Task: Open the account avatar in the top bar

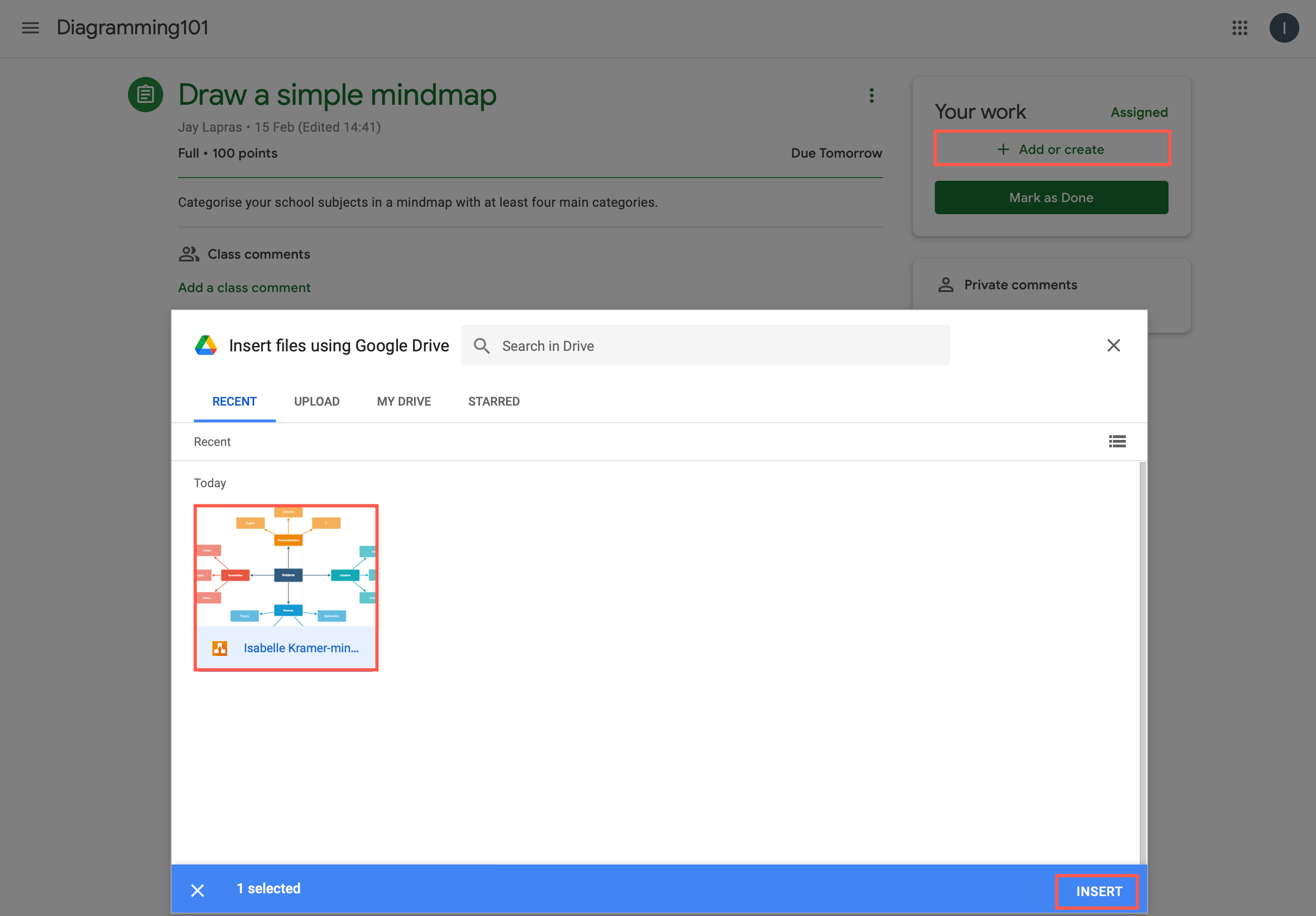Action: pyautogui.click(x=1284, y=27)
